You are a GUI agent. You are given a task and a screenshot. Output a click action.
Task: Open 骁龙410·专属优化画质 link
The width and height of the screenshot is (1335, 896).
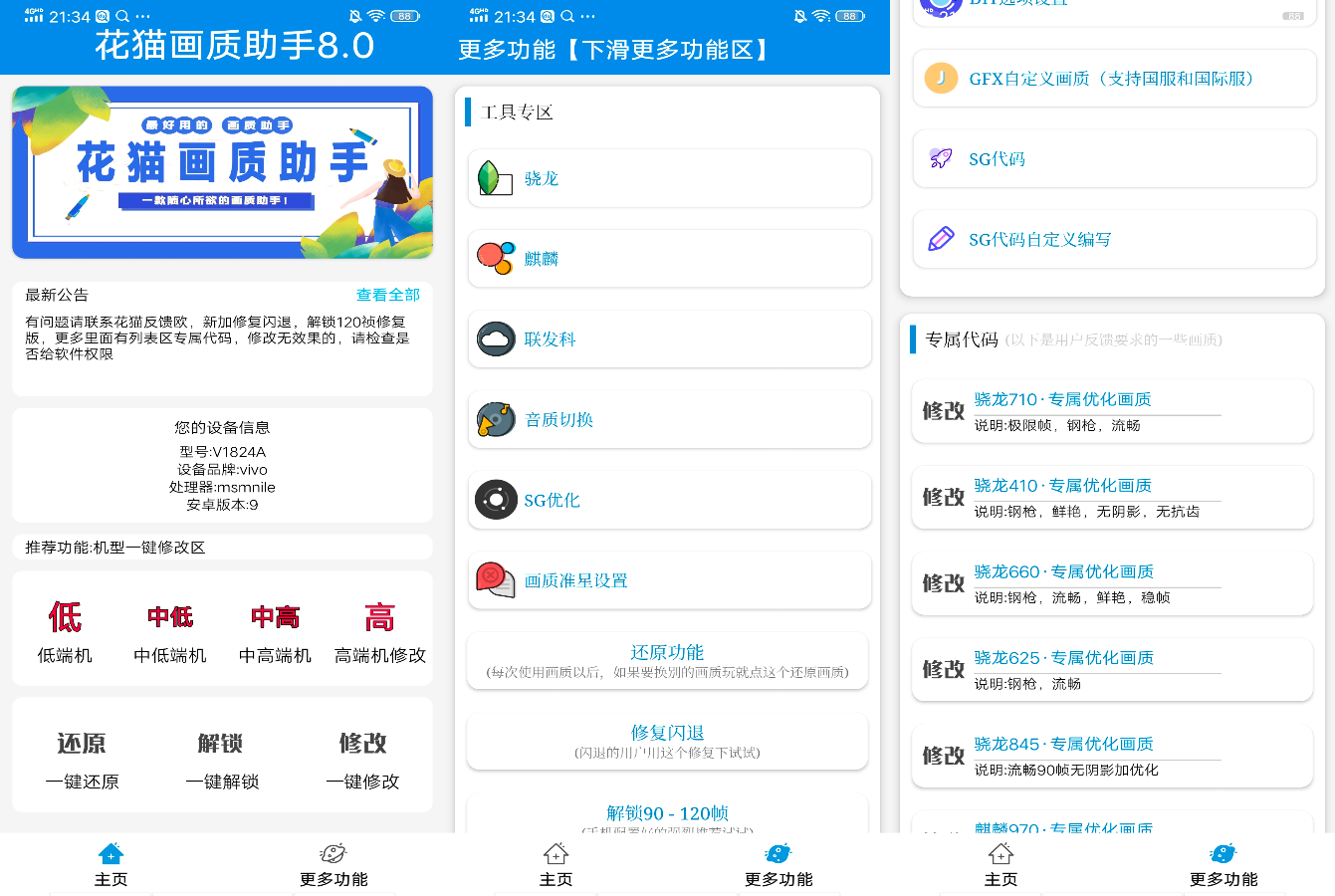pos(1062,486)
